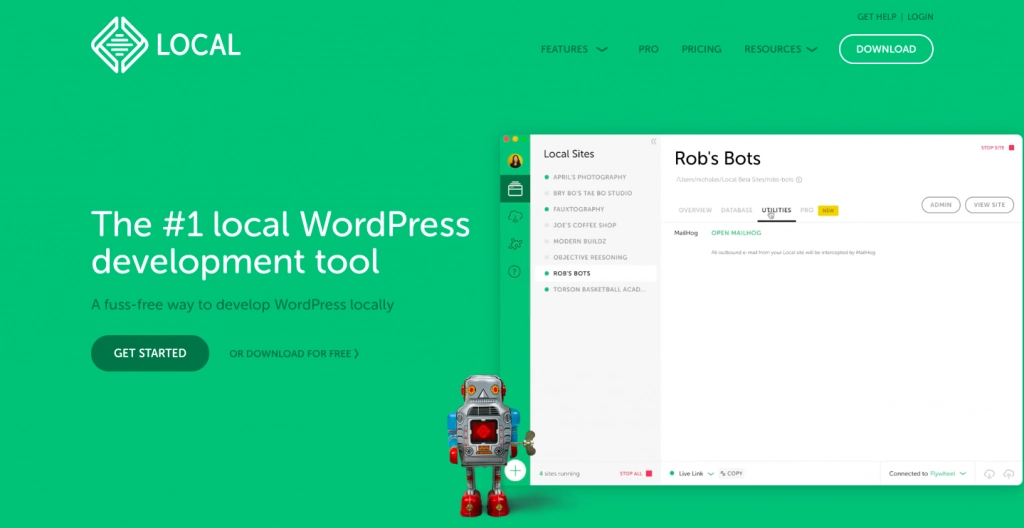This screenshot has width=1024, height=528.
Task: Select the Rob's Bots site
Action: coord(596,273)
